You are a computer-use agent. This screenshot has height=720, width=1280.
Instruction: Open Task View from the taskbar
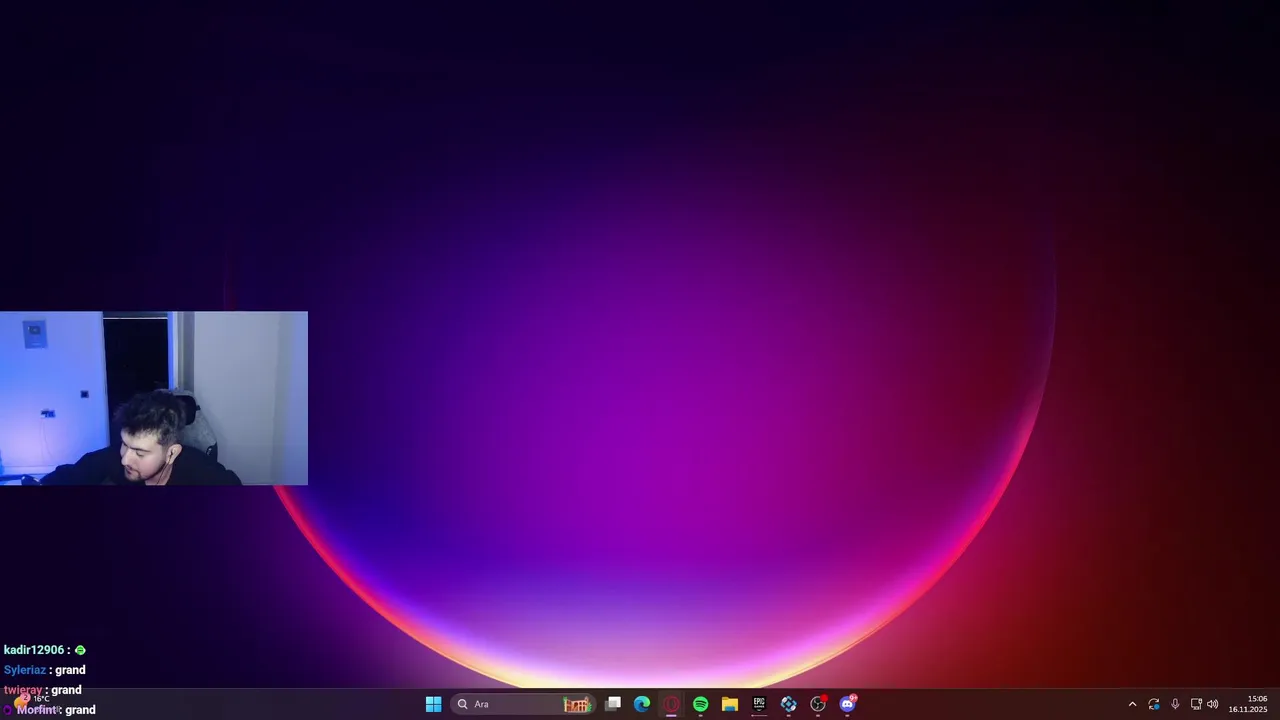613,704
